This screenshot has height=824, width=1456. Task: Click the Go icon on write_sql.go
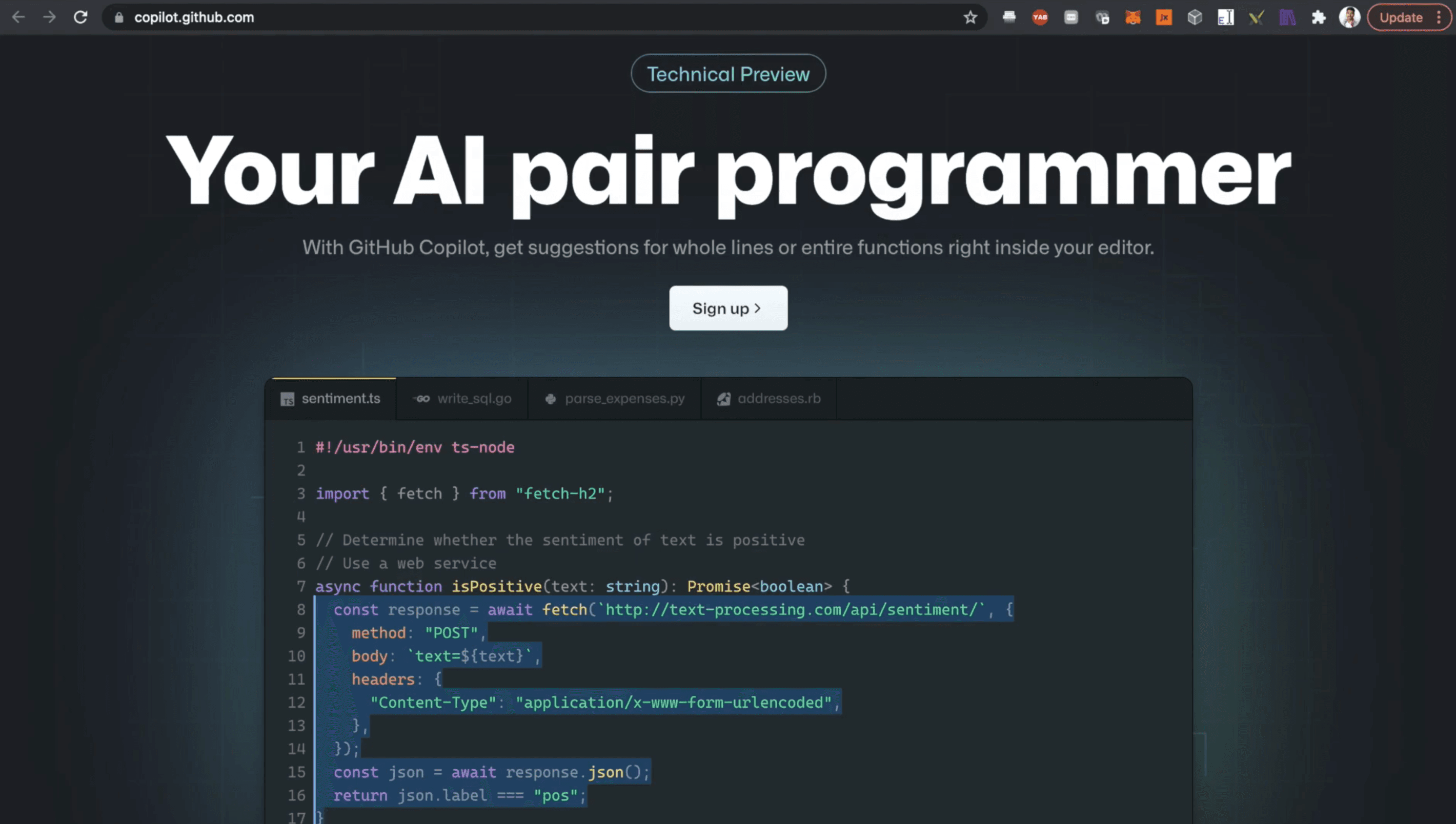pos(422,398)
